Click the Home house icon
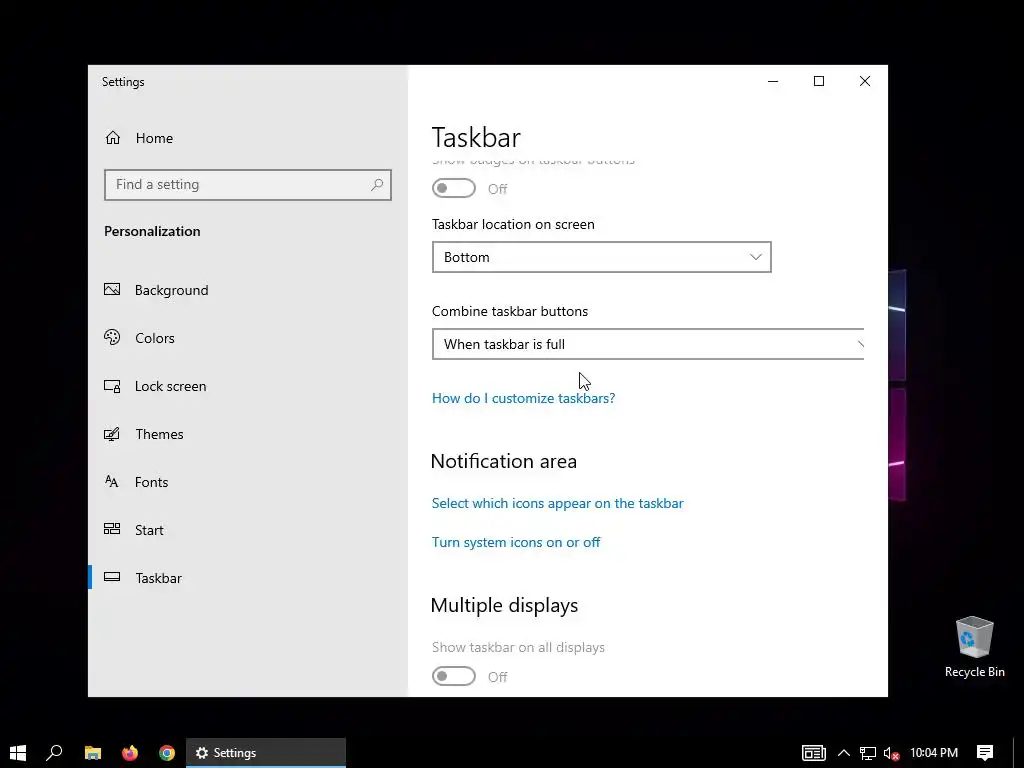 113,138
